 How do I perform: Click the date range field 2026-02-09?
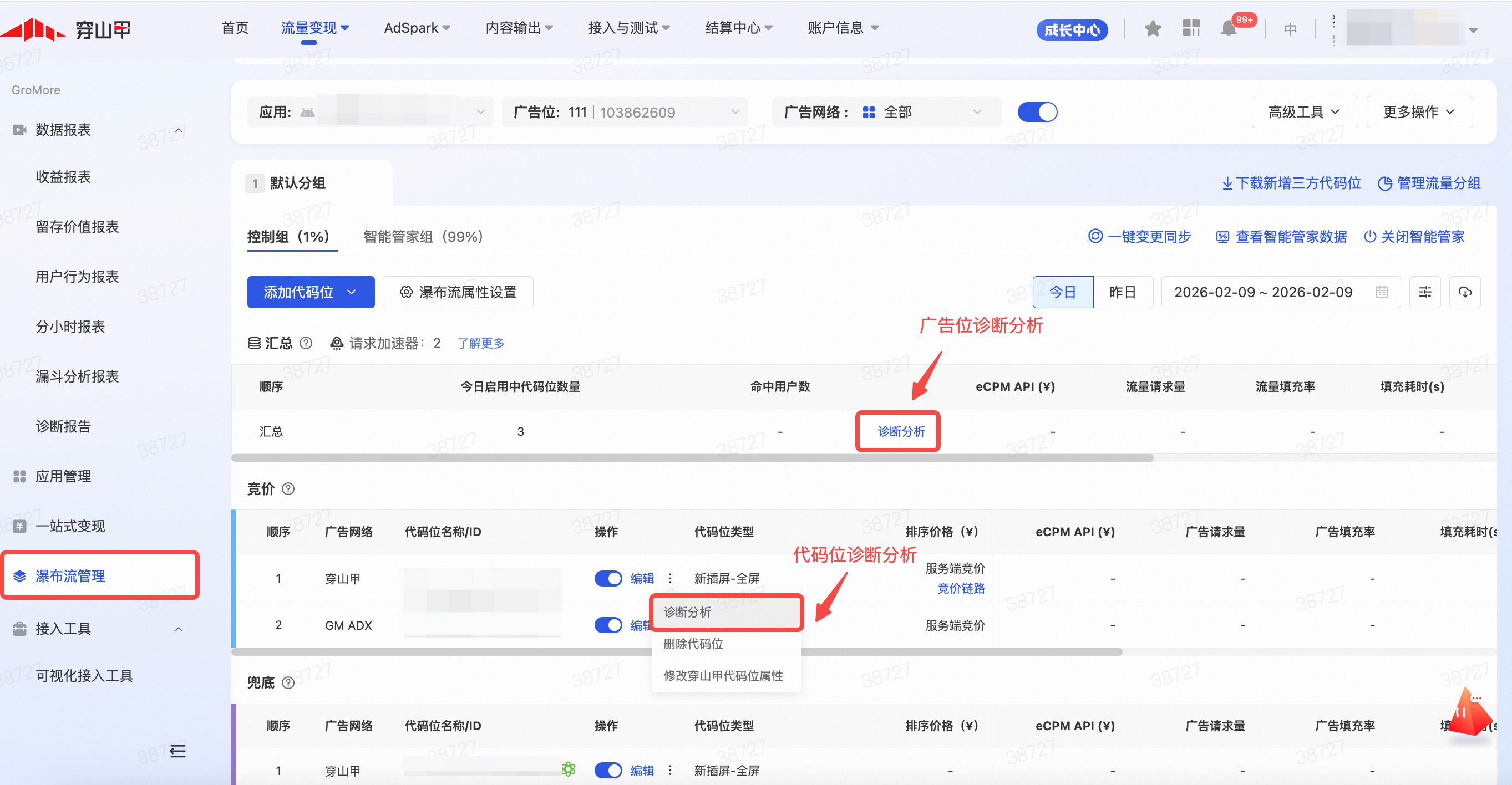click(x=1262, y=292)
